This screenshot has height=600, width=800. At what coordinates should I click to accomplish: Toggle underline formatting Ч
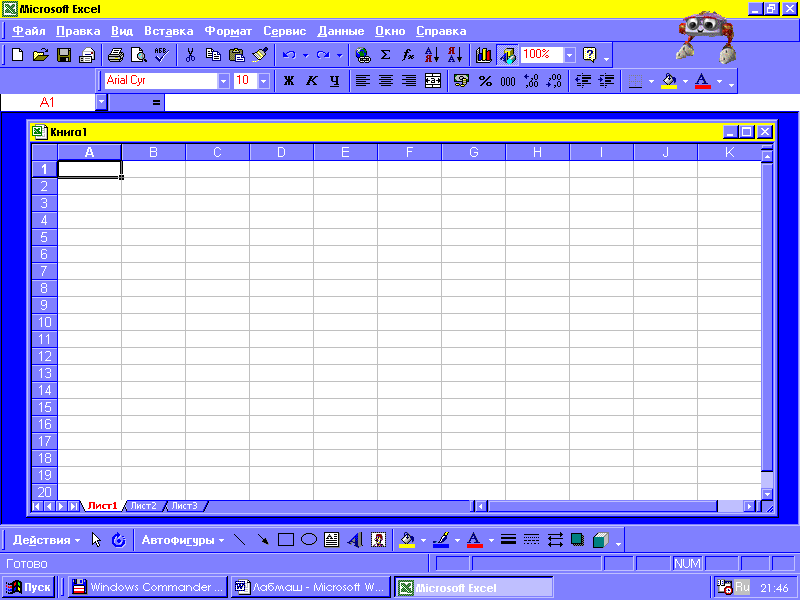[x=335, y=81]
